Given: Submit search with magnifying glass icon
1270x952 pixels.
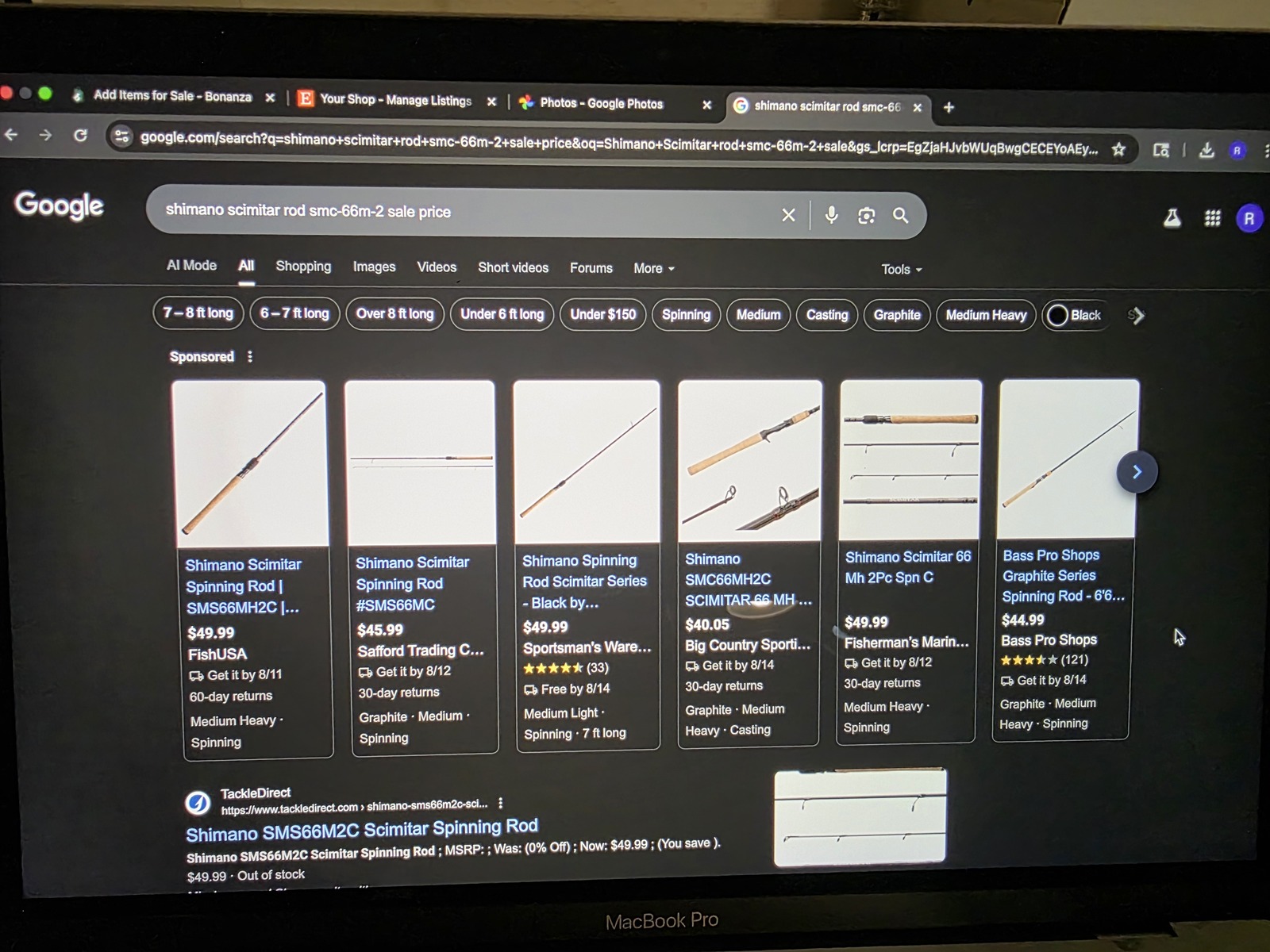Looking at the screenshot, I should 900,215.
